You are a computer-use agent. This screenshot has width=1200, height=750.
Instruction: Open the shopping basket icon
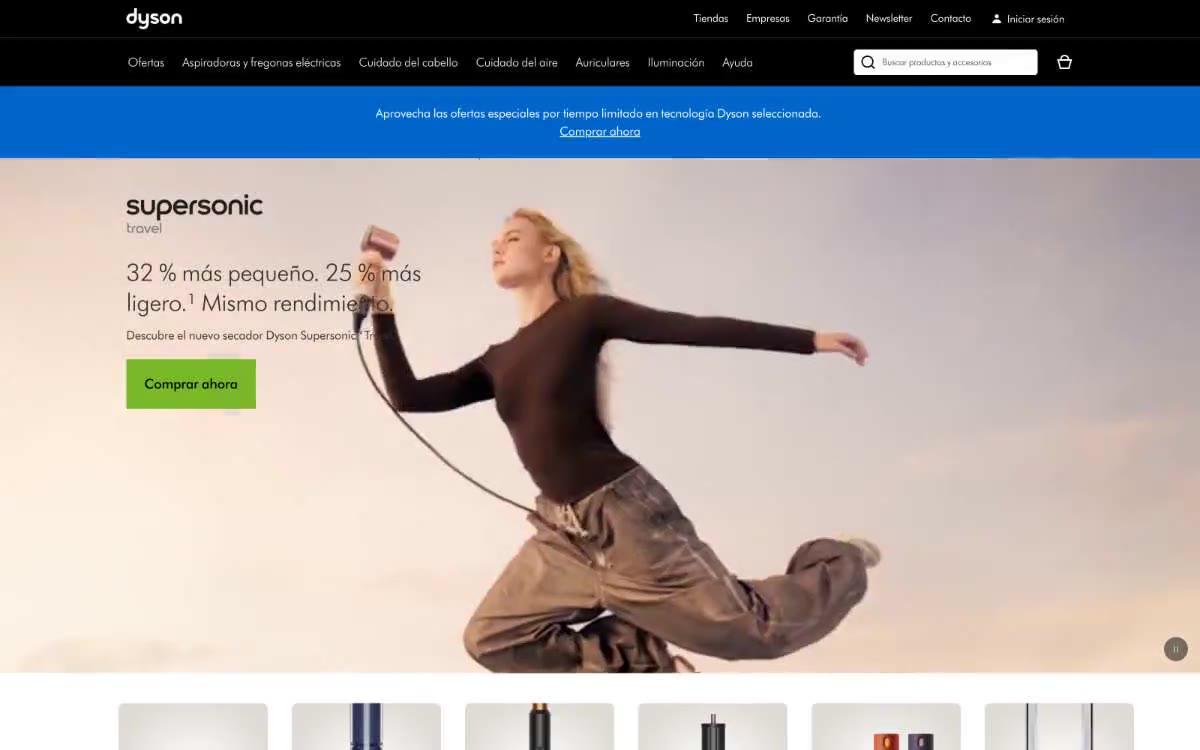1064,62
